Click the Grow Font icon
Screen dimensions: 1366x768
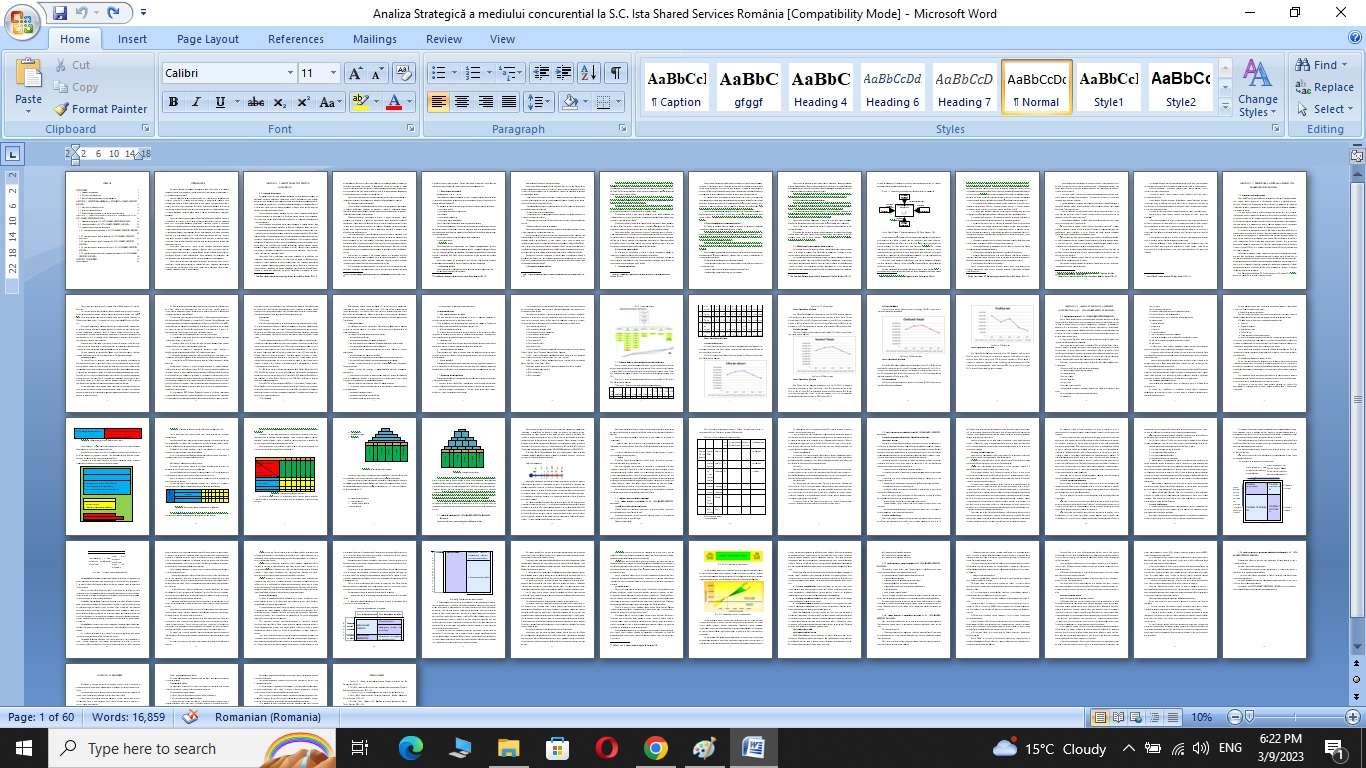pyautogui.click(x=355, y=73)
